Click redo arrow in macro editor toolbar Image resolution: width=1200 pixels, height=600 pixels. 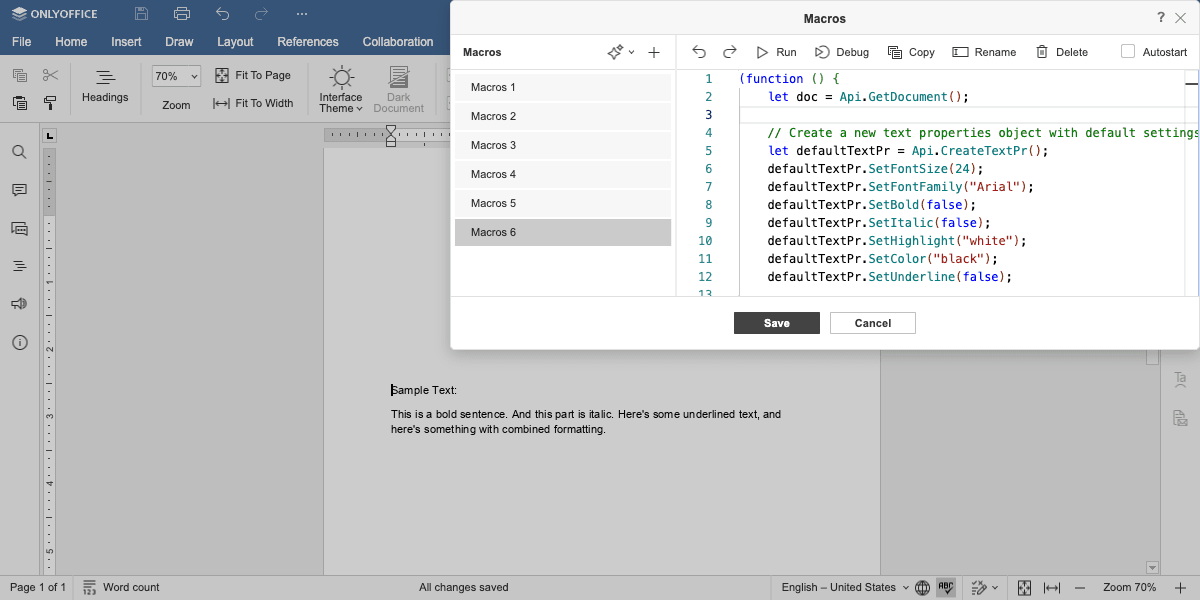coord(730,52)
